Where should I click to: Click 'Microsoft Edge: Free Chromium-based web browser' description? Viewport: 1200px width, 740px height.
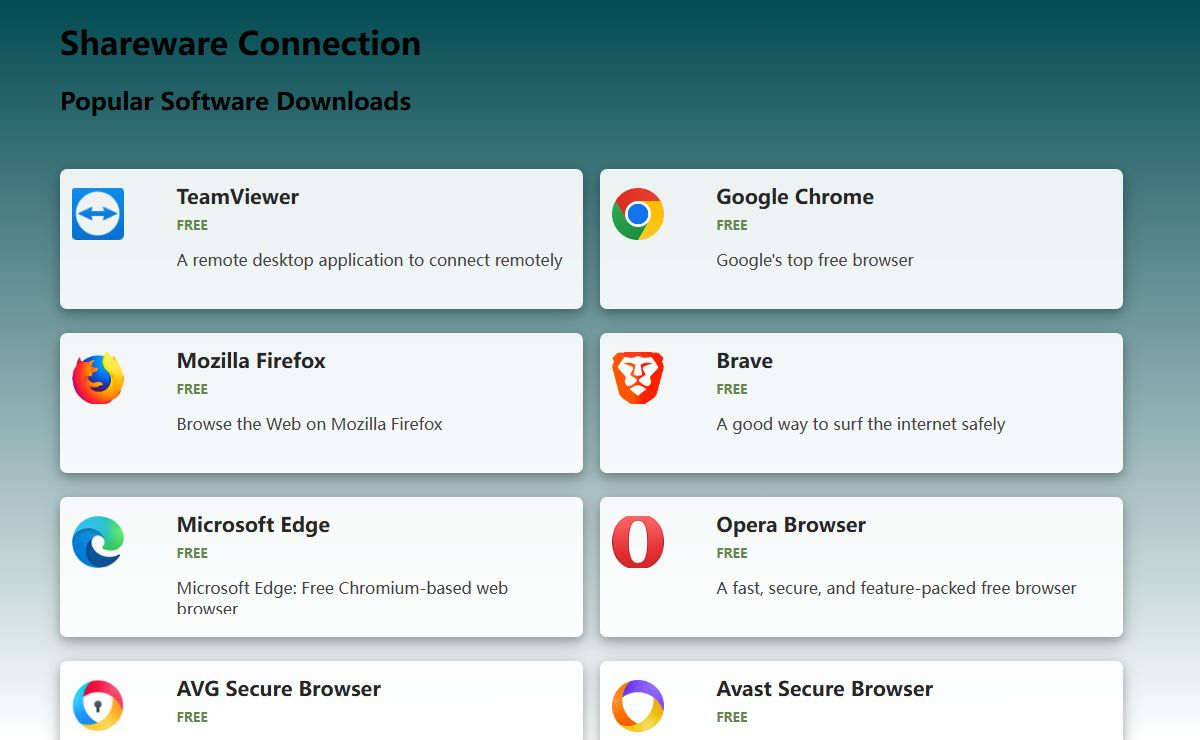click(x=342, y=598)
